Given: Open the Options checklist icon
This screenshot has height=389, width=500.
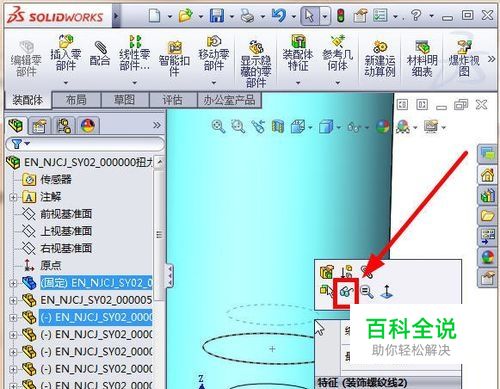Looking at the screenshot, I should (x=381, y=15).
